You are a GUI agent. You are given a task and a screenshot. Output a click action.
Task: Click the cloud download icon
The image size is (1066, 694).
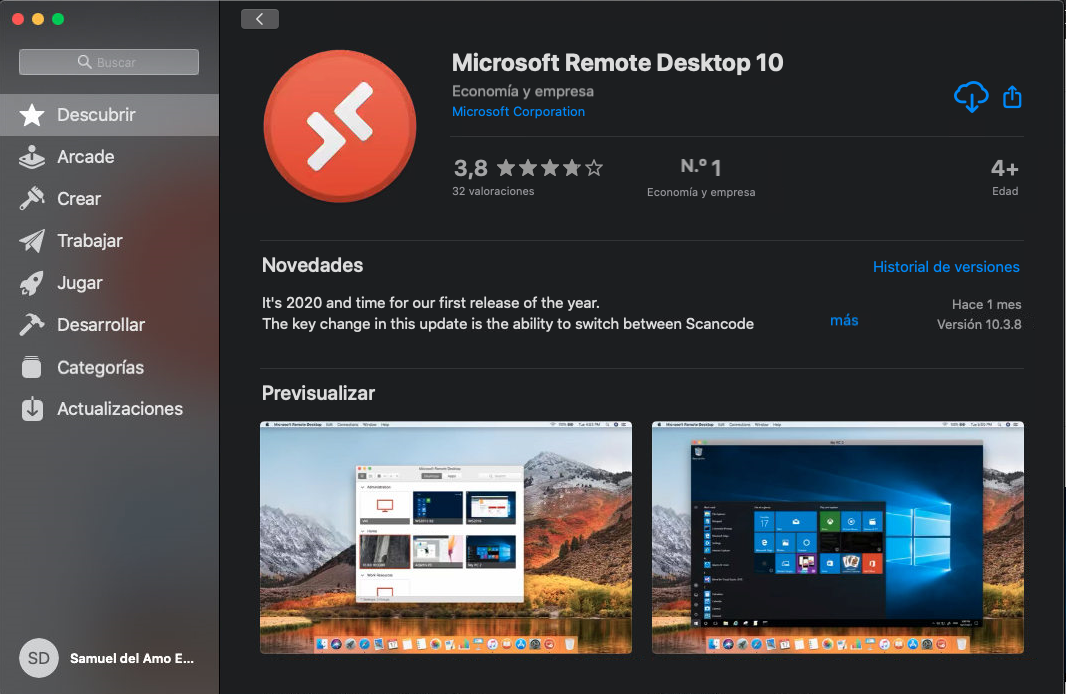point(970,97)
